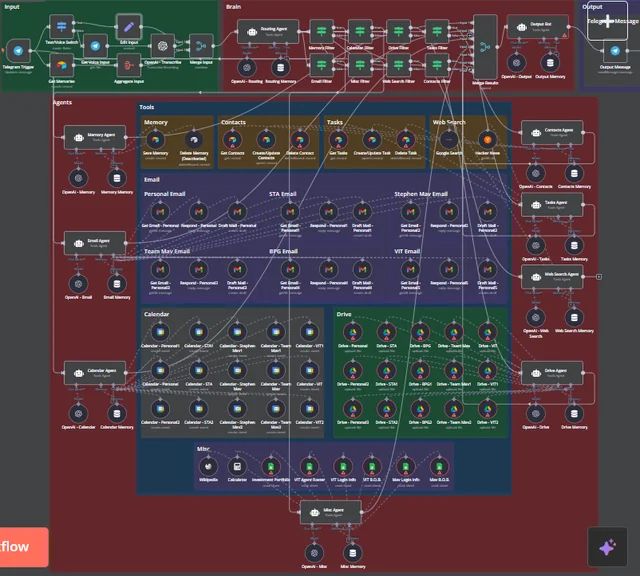Viewport: 640px width, 576px height.
Task: Click the Calendar Agent node
Action: (92, 371)
